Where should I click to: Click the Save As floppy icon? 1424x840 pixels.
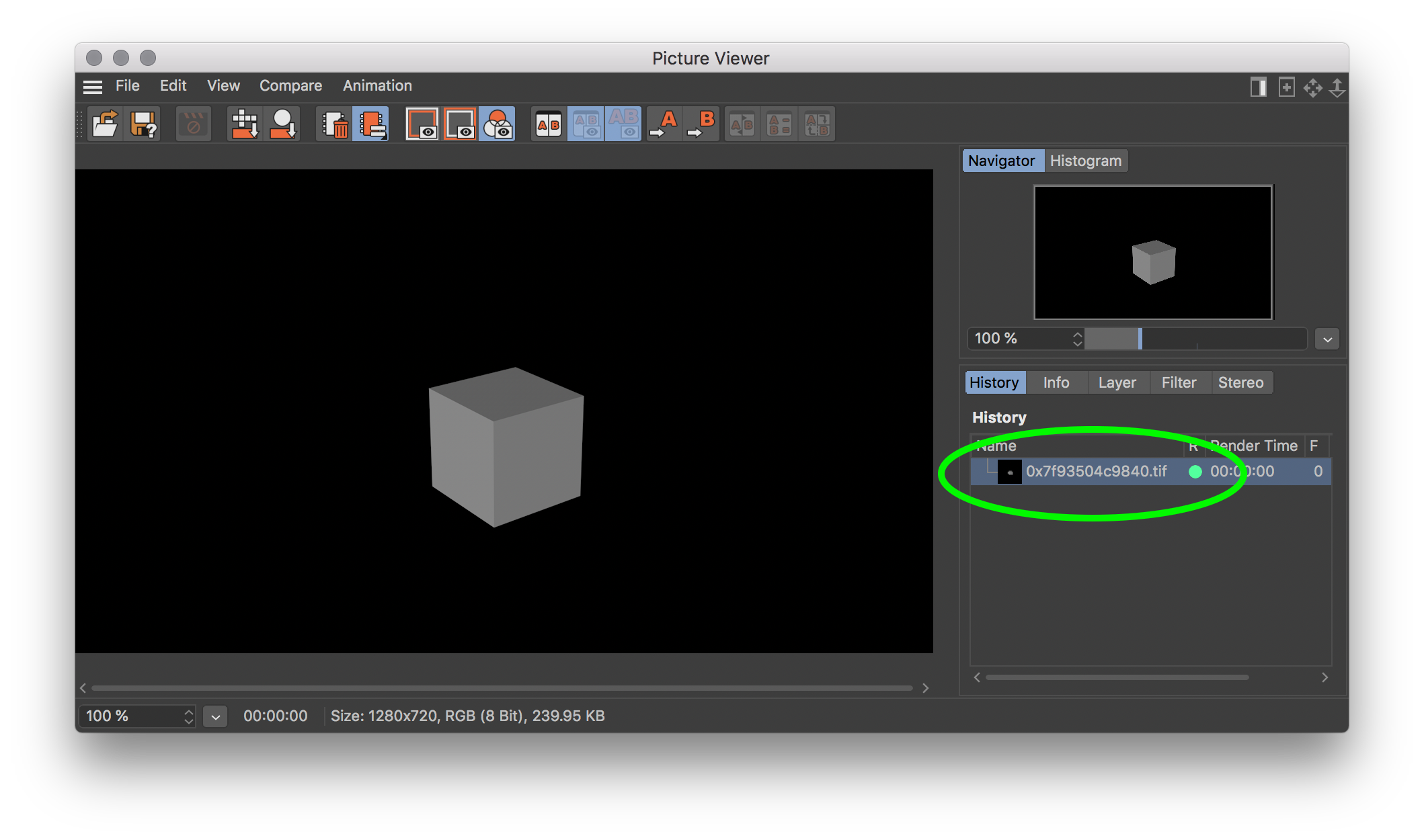(143, 124)
